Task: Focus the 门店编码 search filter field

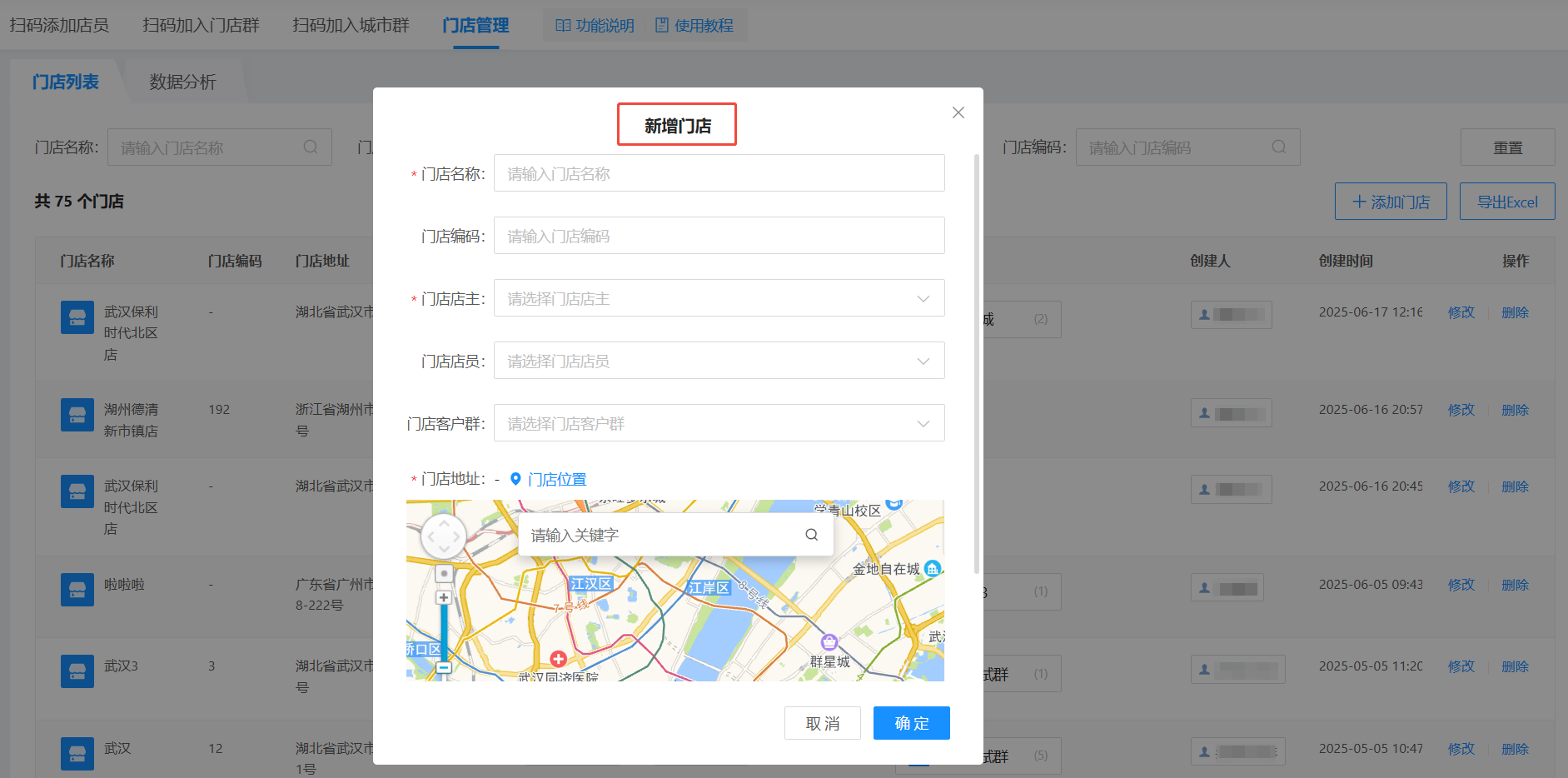Action: 1188,147
